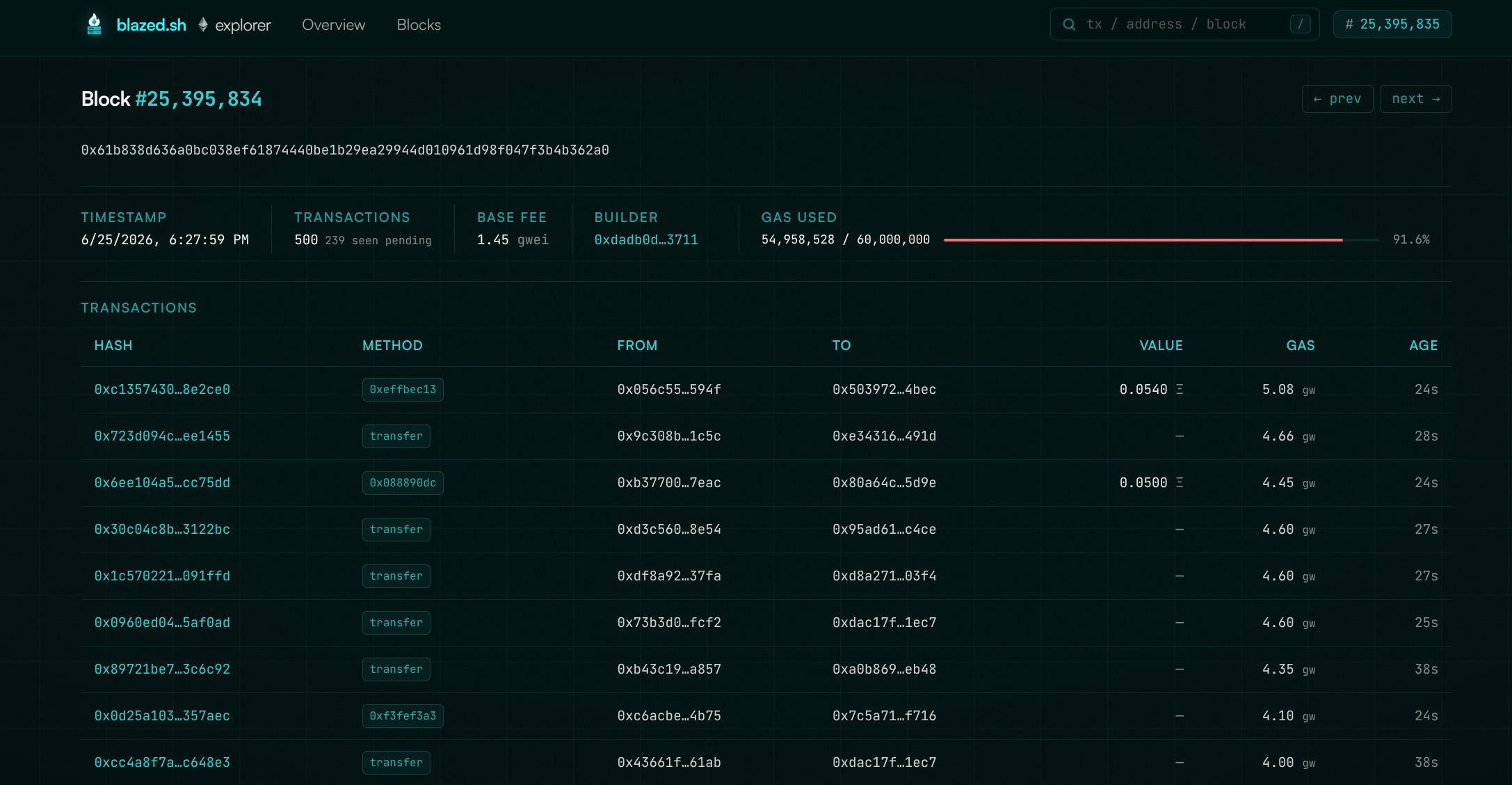Click to address 0x80a64c…5d9e

tap(884, 483)
